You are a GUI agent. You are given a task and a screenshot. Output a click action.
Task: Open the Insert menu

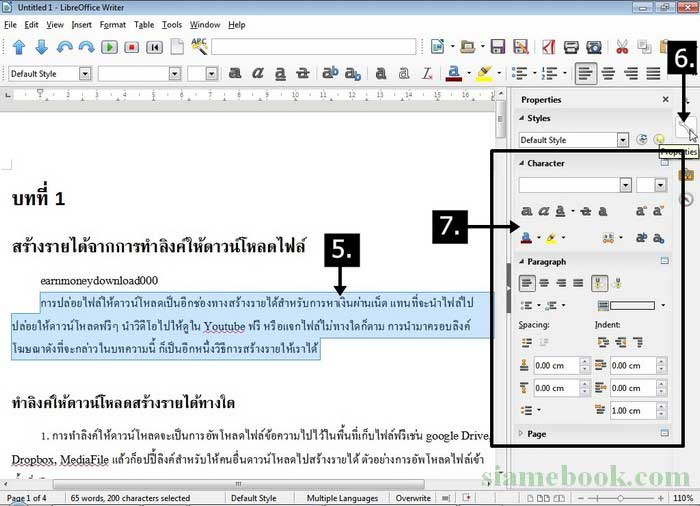81,25
